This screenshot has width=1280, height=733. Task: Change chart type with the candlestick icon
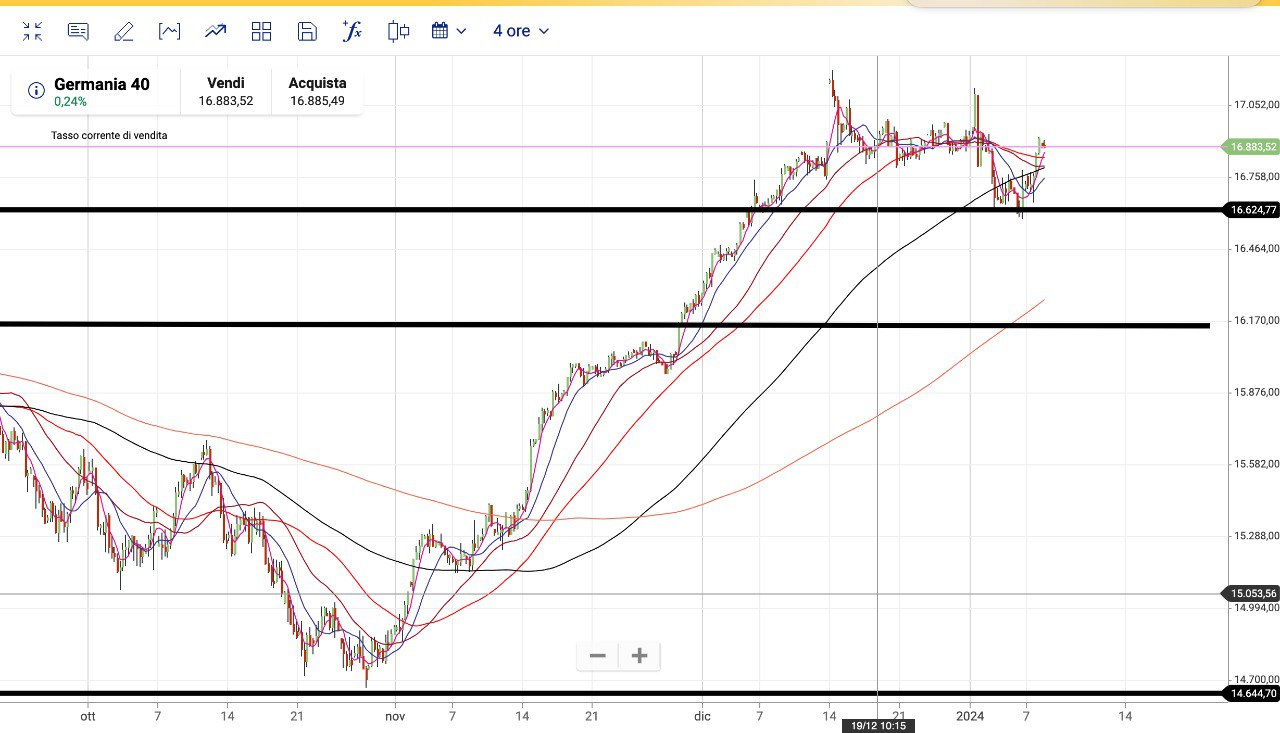pyautogui.click(x=398, y=31)
